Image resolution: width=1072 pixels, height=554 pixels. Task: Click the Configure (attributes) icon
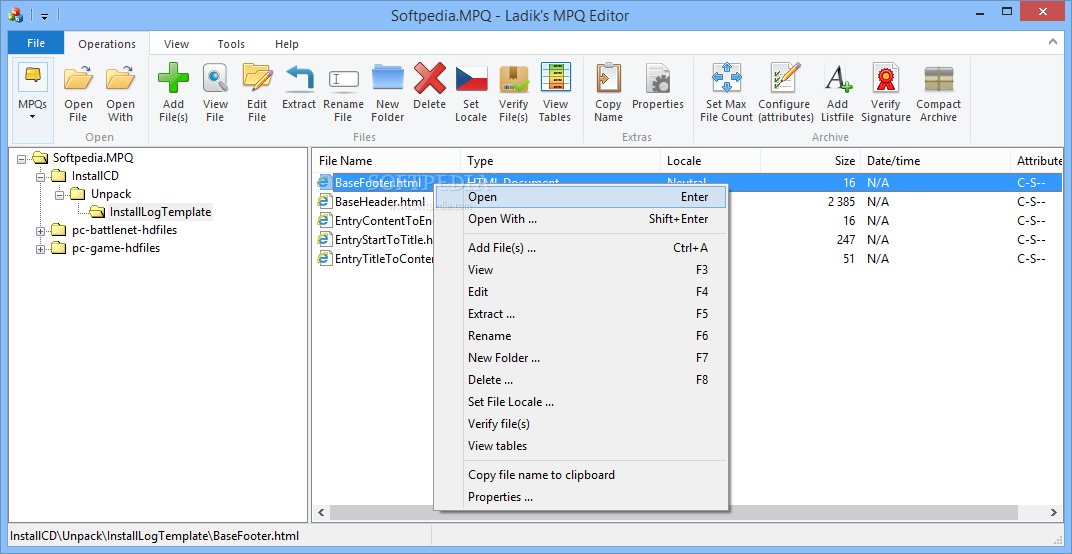784,77
